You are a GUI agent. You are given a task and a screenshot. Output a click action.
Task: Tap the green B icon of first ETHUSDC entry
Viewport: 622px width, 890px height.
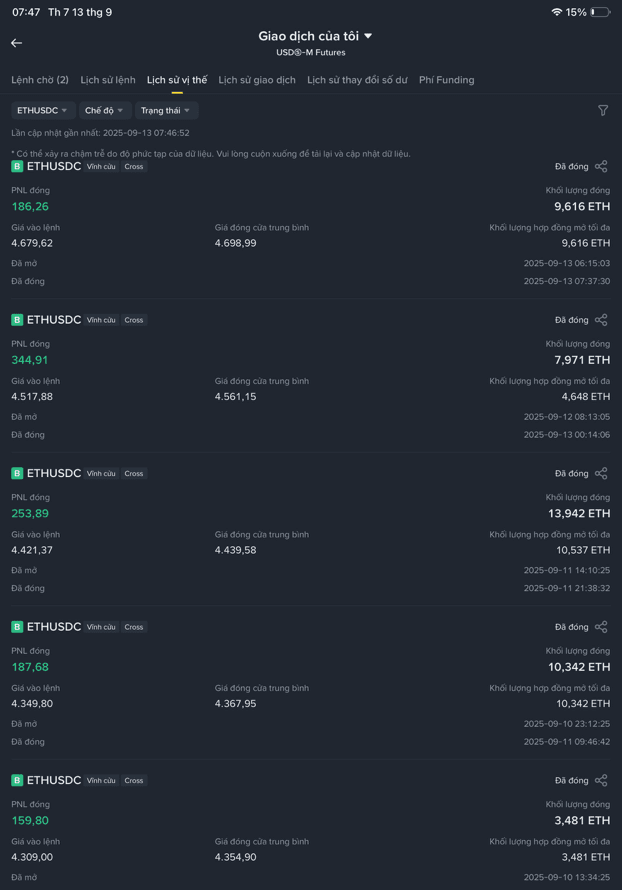(x=17, y=166)
